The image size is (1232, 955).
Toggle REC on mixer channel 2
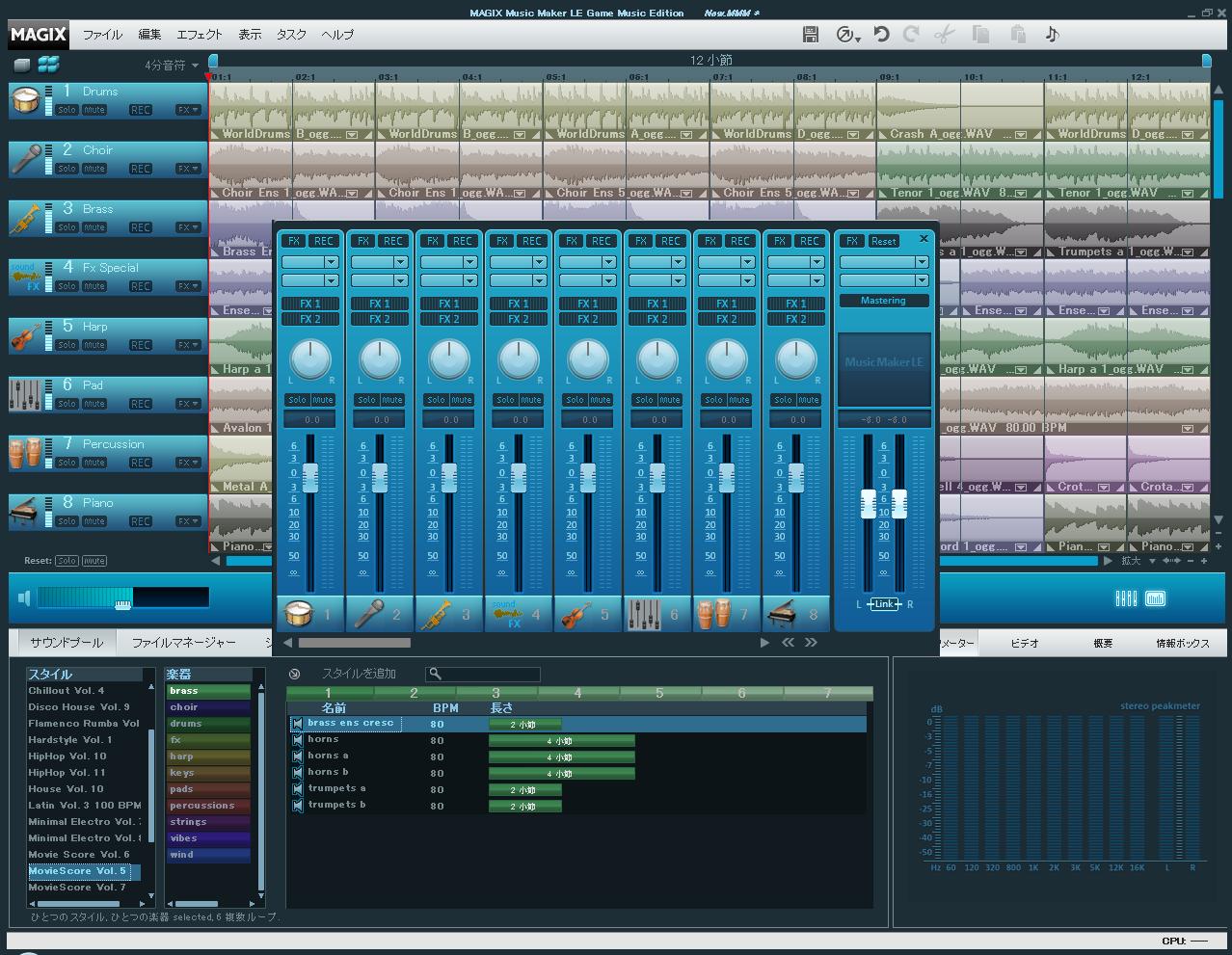pos(393,241)
